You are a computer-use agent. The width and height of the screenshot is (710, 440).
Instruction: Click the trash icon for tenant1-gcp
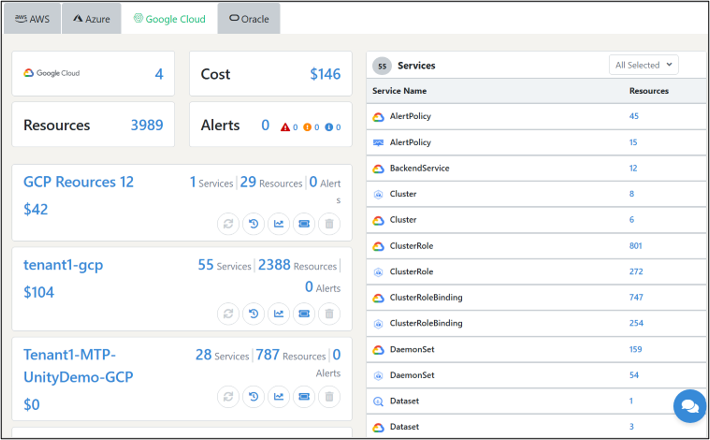(x=329, y=313)
